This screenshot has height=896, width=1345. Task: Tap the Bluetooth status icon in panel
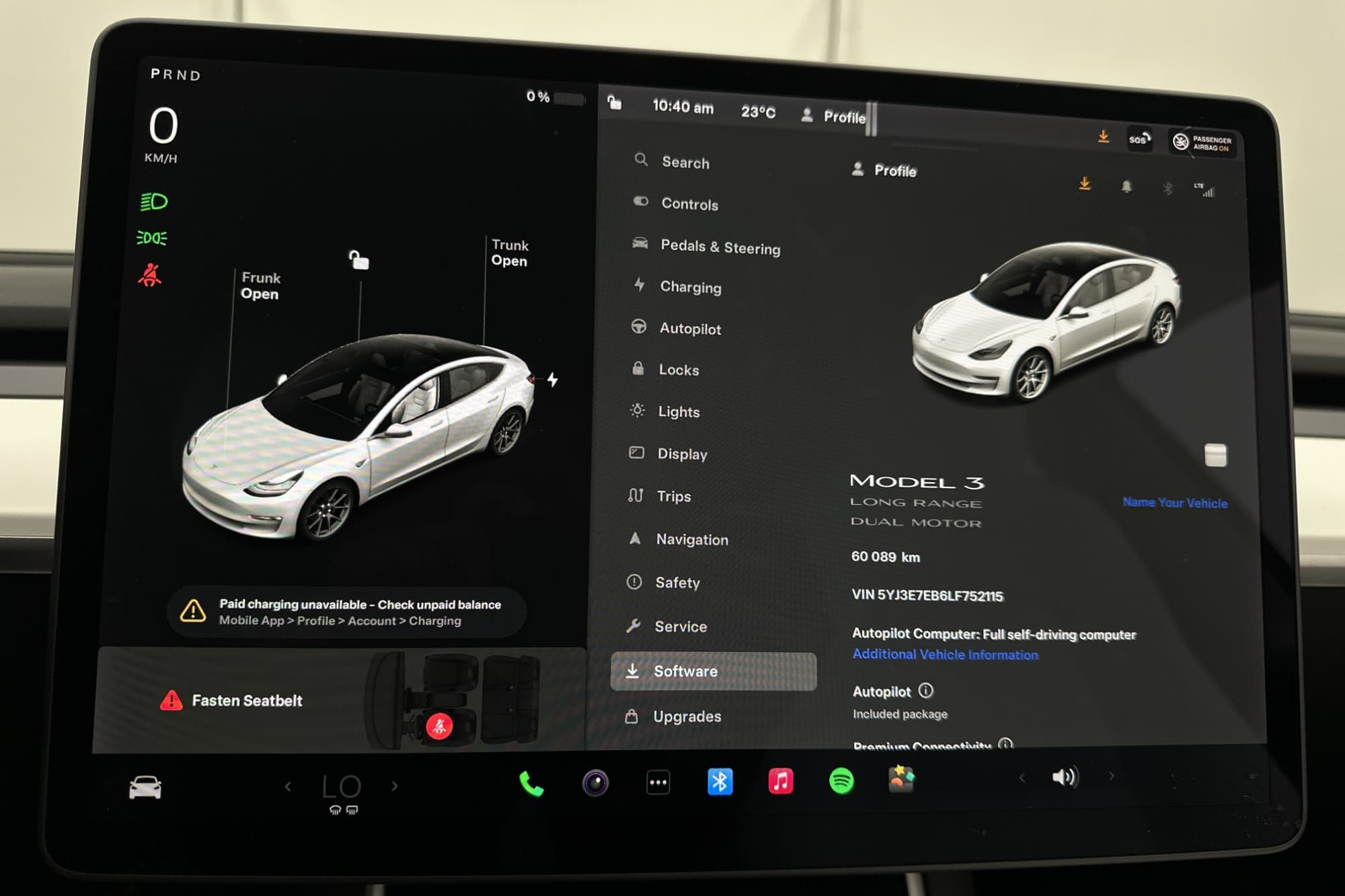click(x=1167, y=189)
